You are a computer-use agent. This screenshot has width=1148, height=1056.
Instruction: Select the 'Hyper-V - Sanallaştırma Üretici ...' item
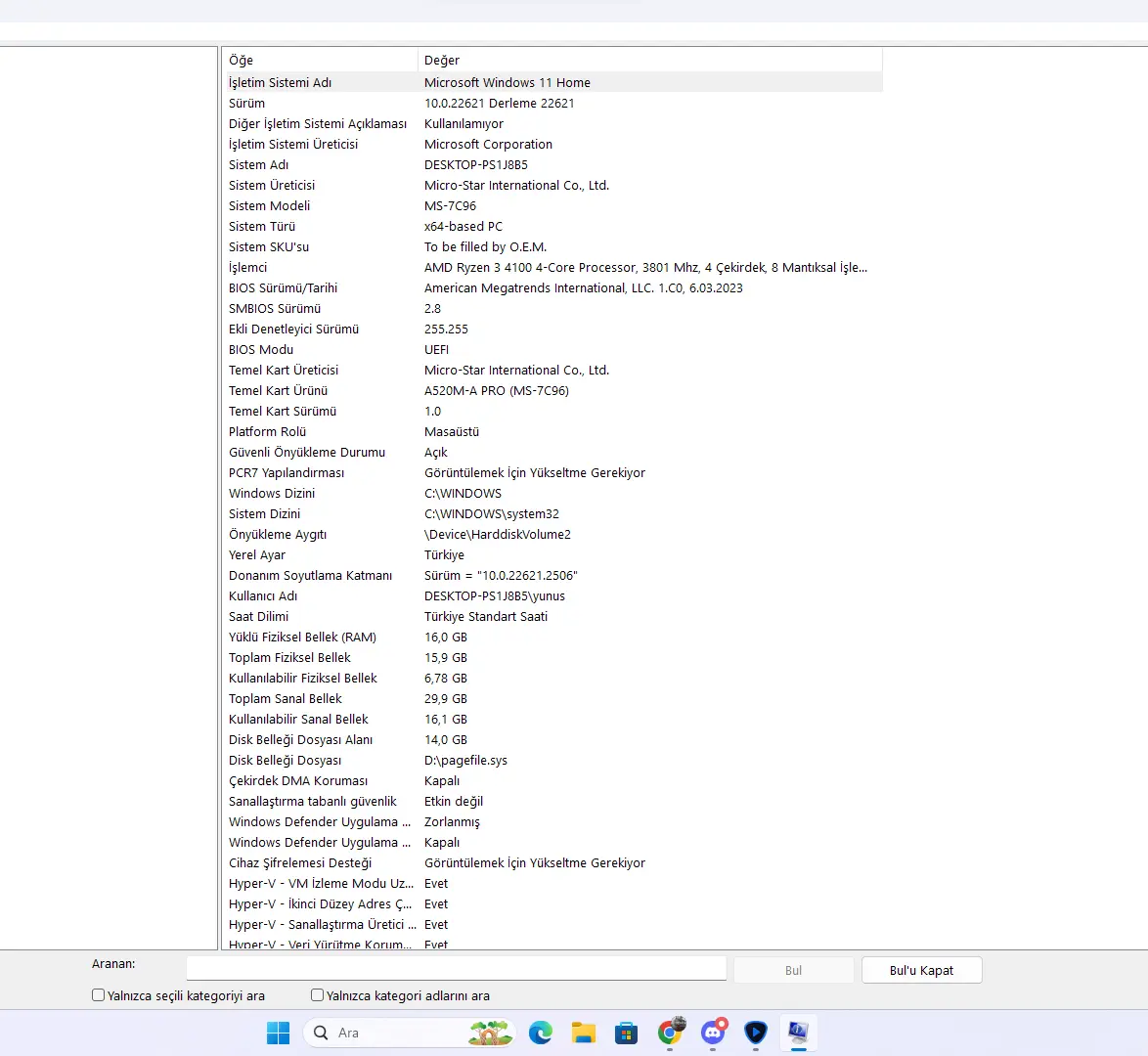pos(322,923)
